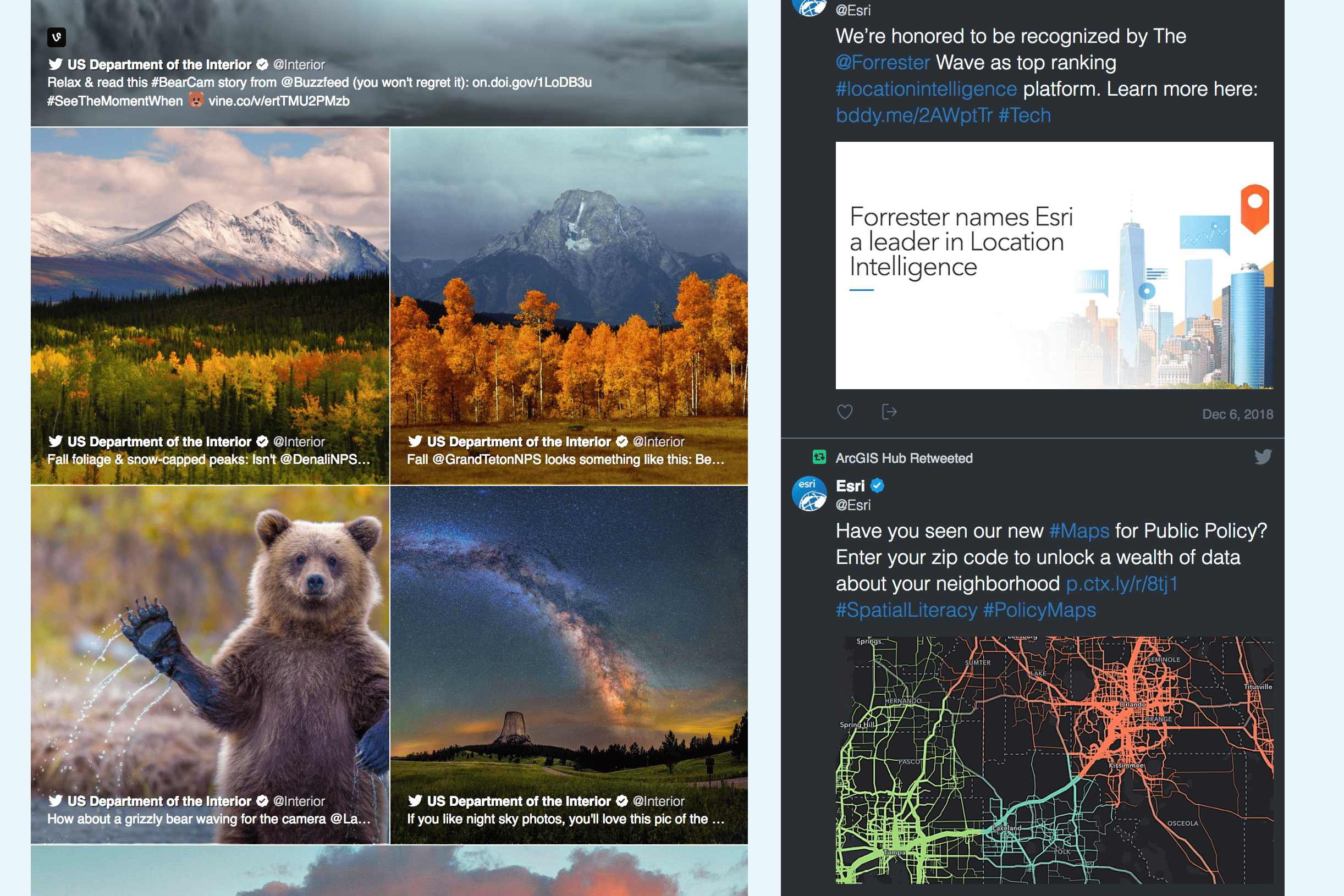The width and height of the screenshot is (1344, 896).
Task: Click the Twitter bird icon on grizzly bear post
Action: click(56, 800)
